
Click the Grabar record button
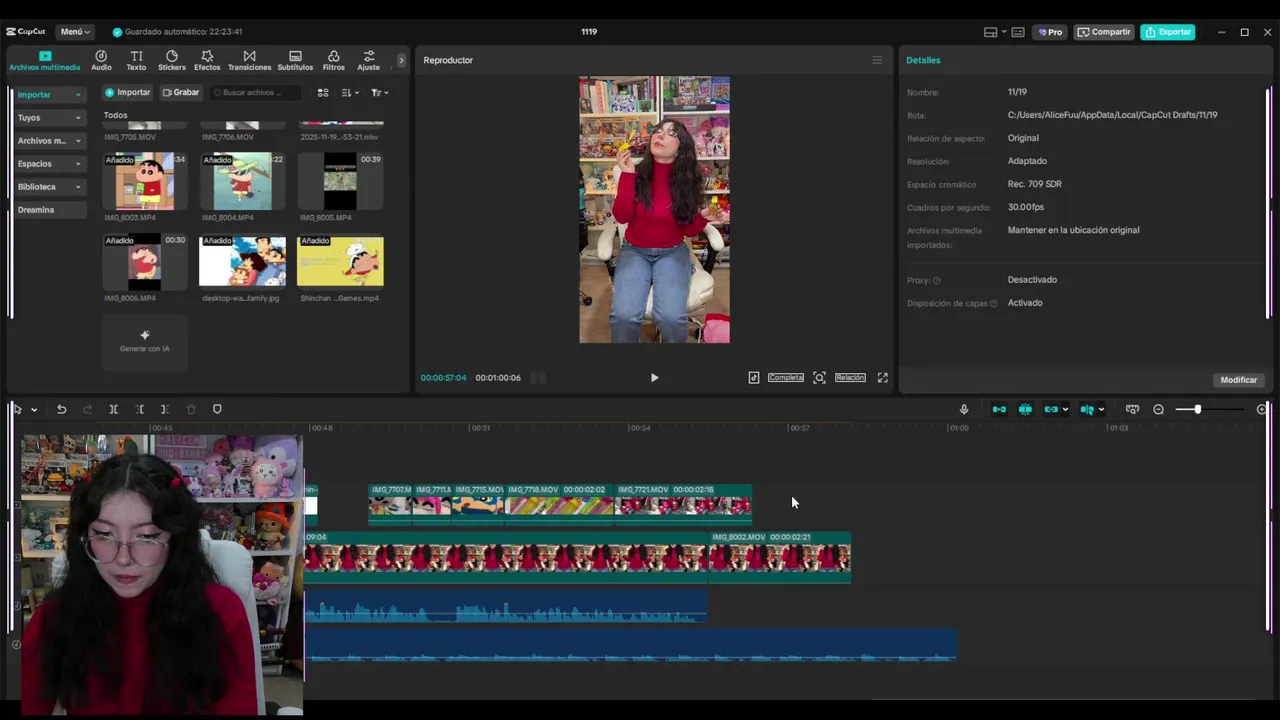[181, 93]
